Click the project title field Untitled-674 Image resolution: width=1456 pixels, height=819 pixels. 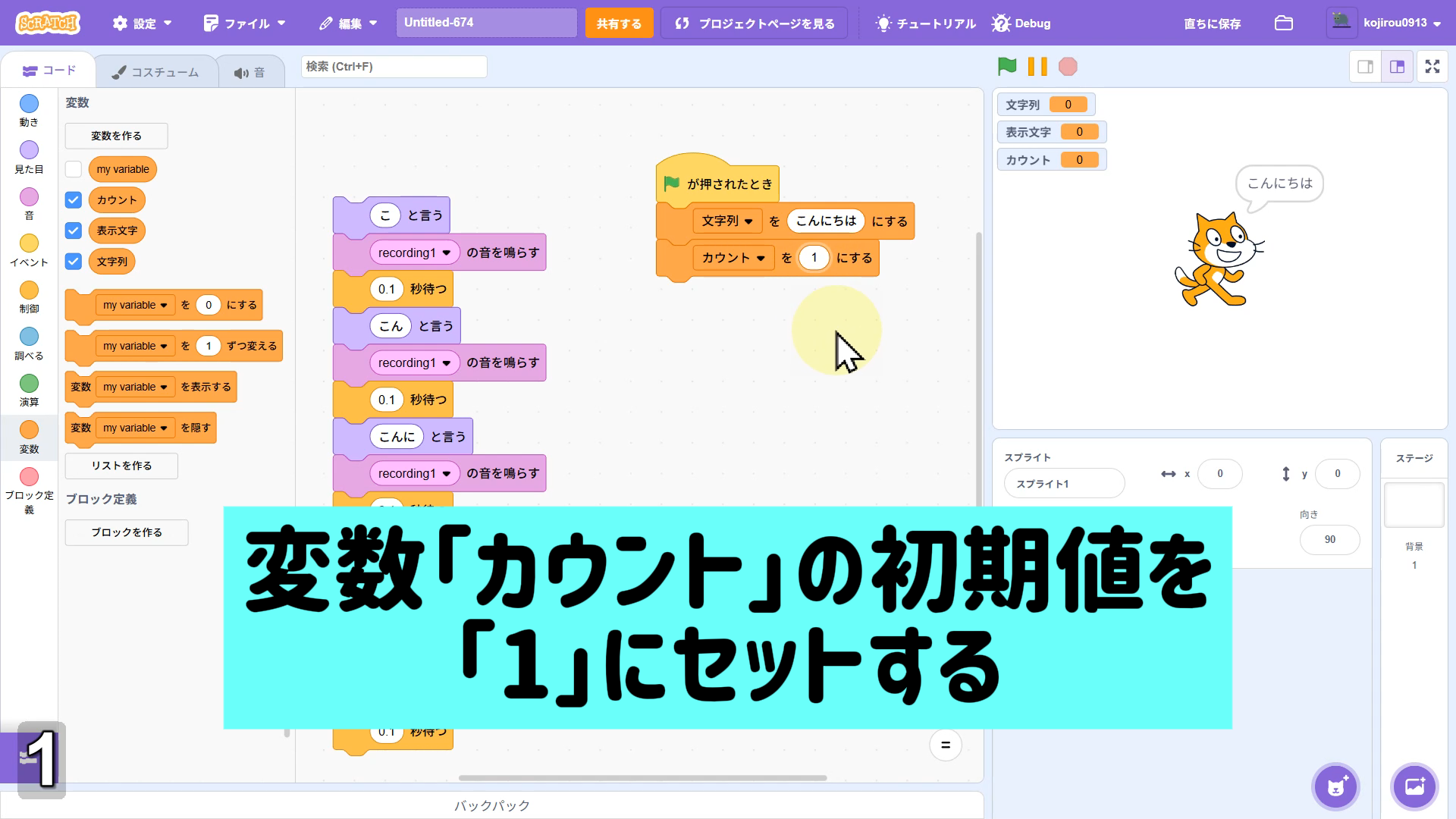pos(486,23)
